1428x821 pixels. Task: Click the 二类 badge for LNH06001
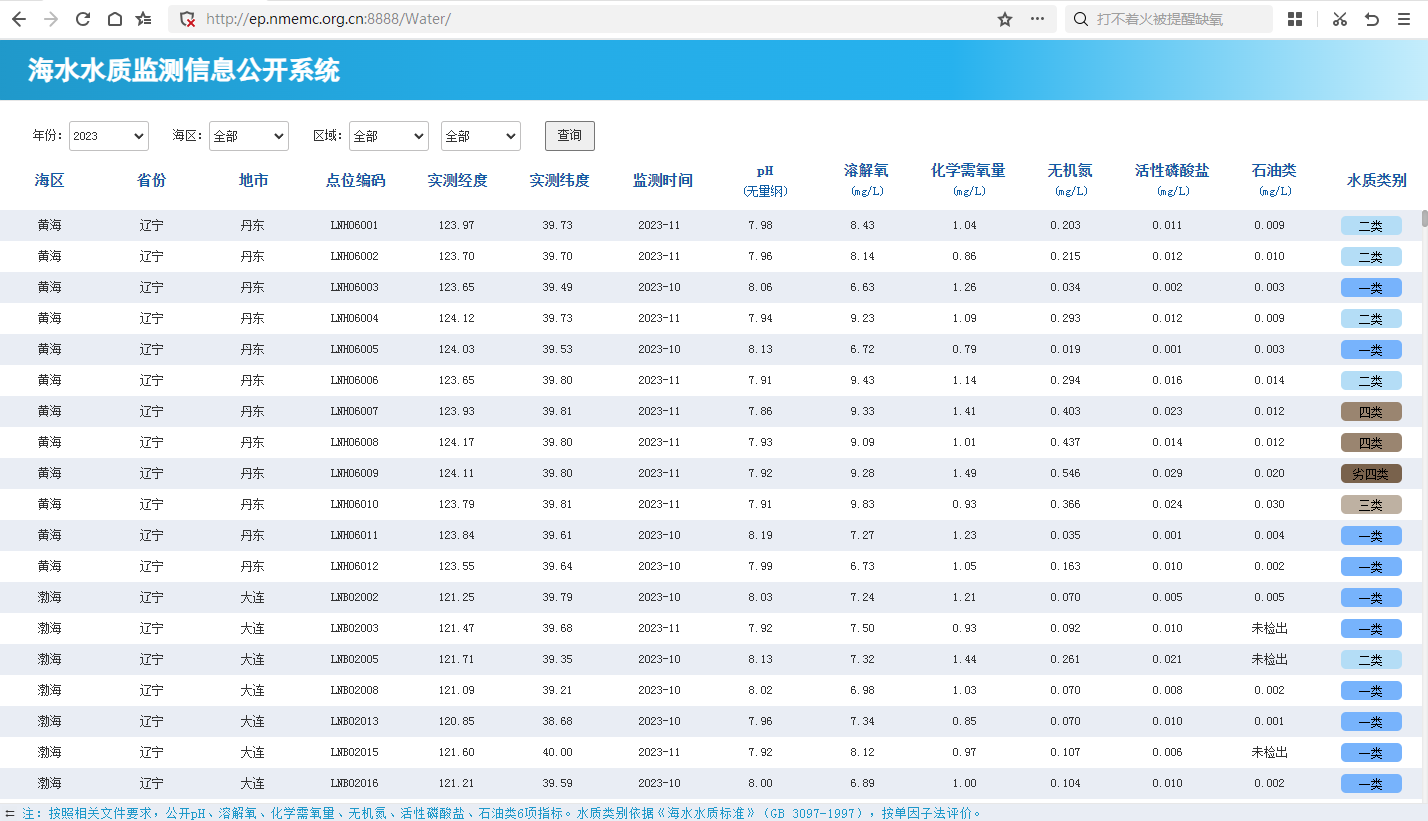point(1371,226)
